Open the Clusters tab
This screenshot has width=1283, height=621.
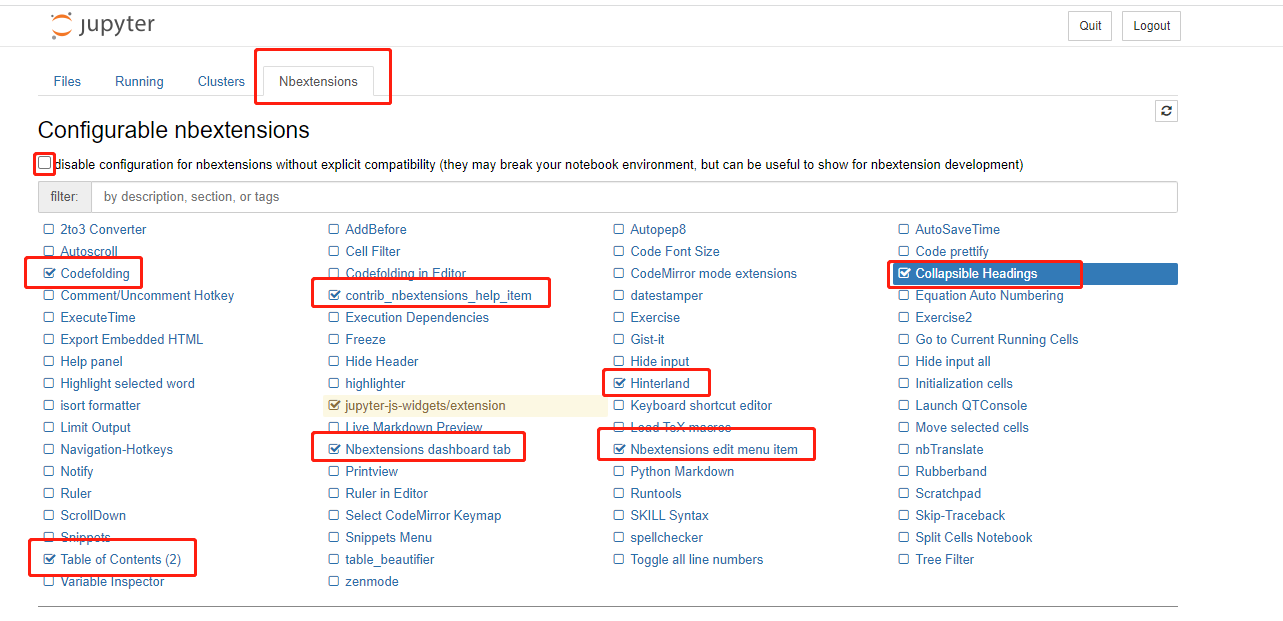click(x=221, y=81)
